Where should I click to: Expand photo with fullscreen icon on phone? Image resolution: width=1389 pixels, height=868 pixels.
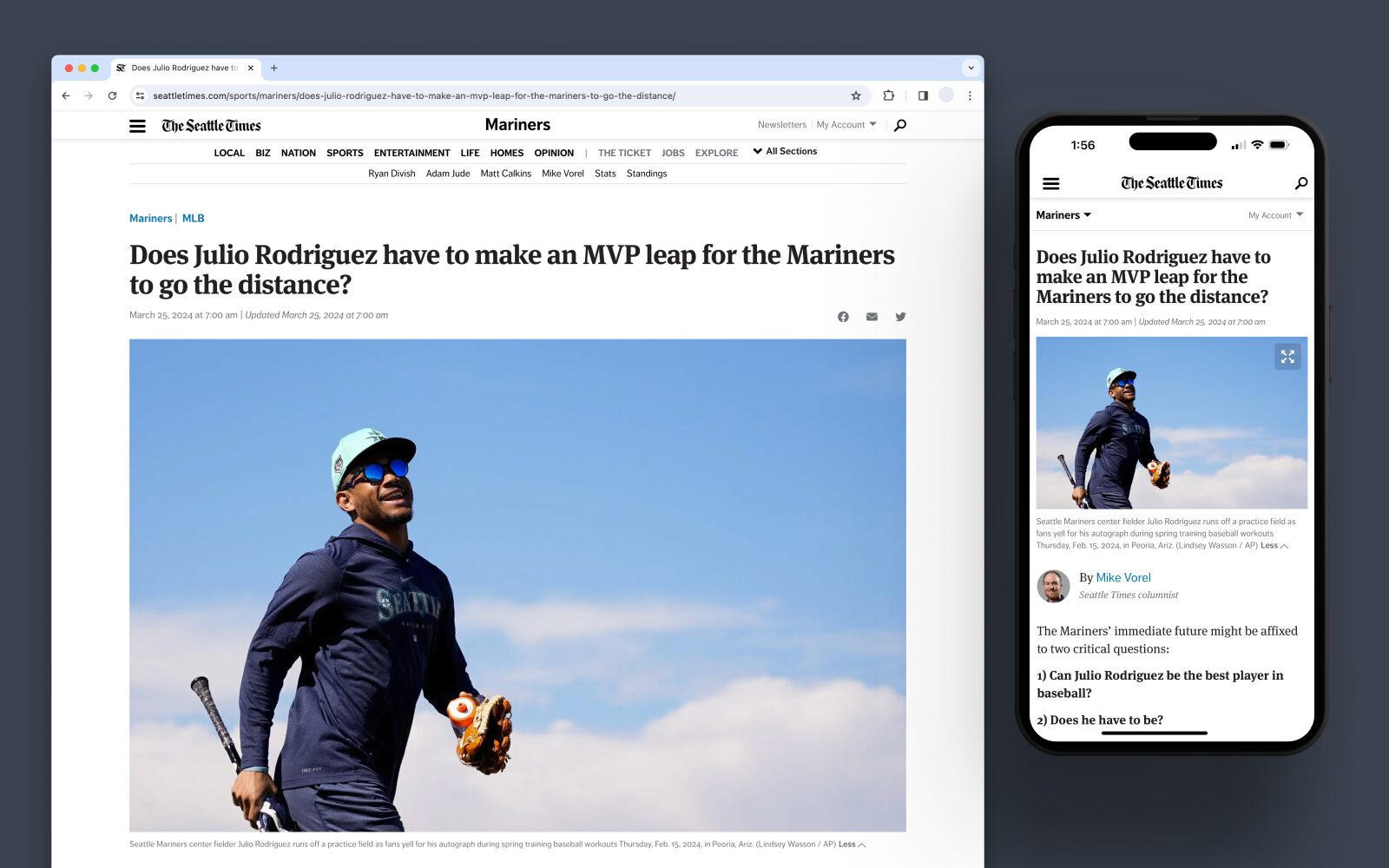coord(1287,357)
